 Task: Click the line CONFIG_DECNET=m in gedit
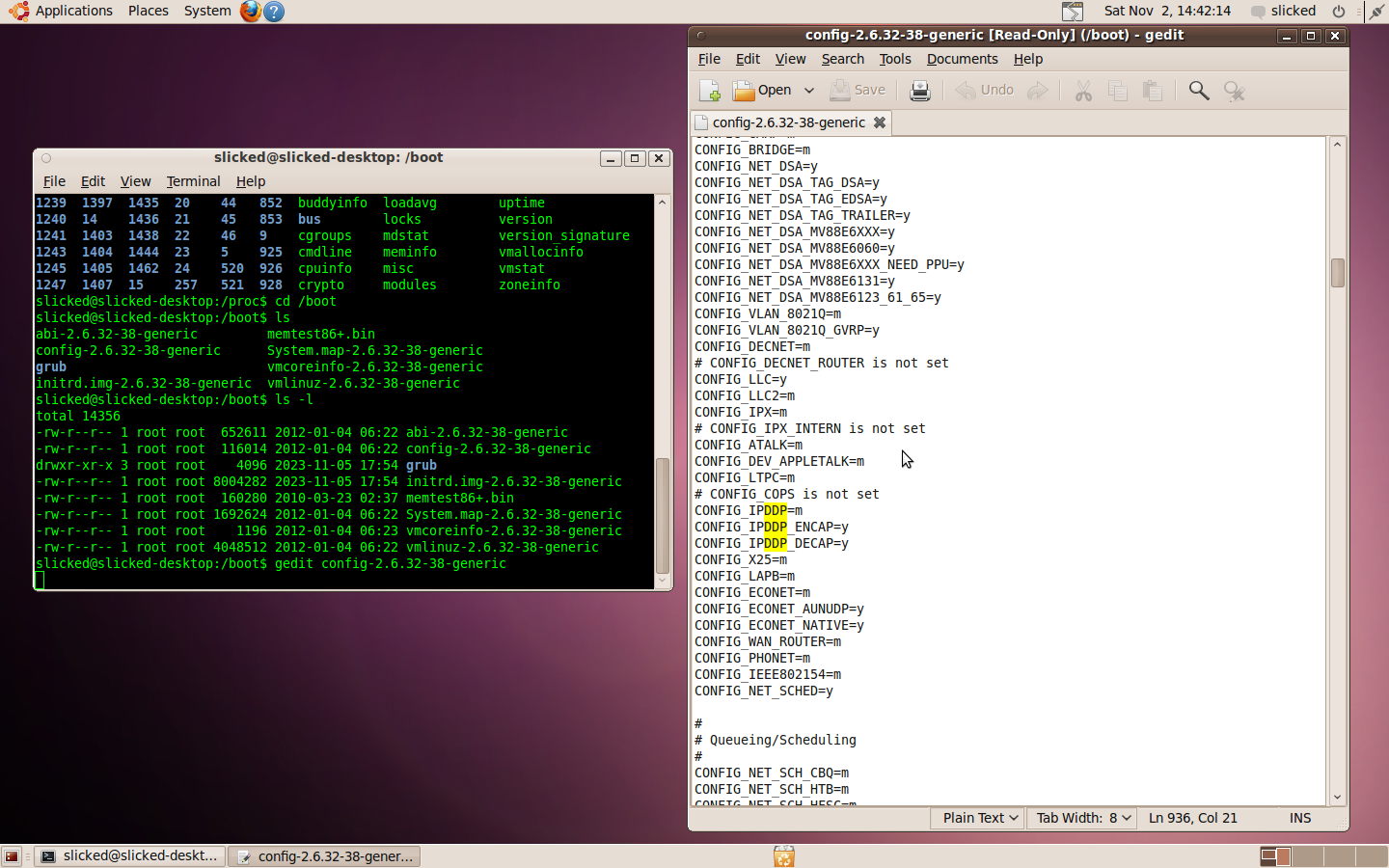pyautogui.click(x=752, y=346)
